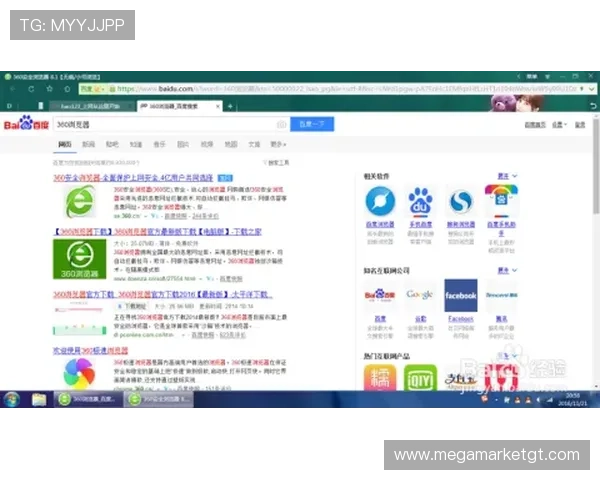The height and width of the screenshot is (480, 600).
Task: Click the facebook blue logo thumbnail
Action: pyautogui.click(x=461, y=295)
